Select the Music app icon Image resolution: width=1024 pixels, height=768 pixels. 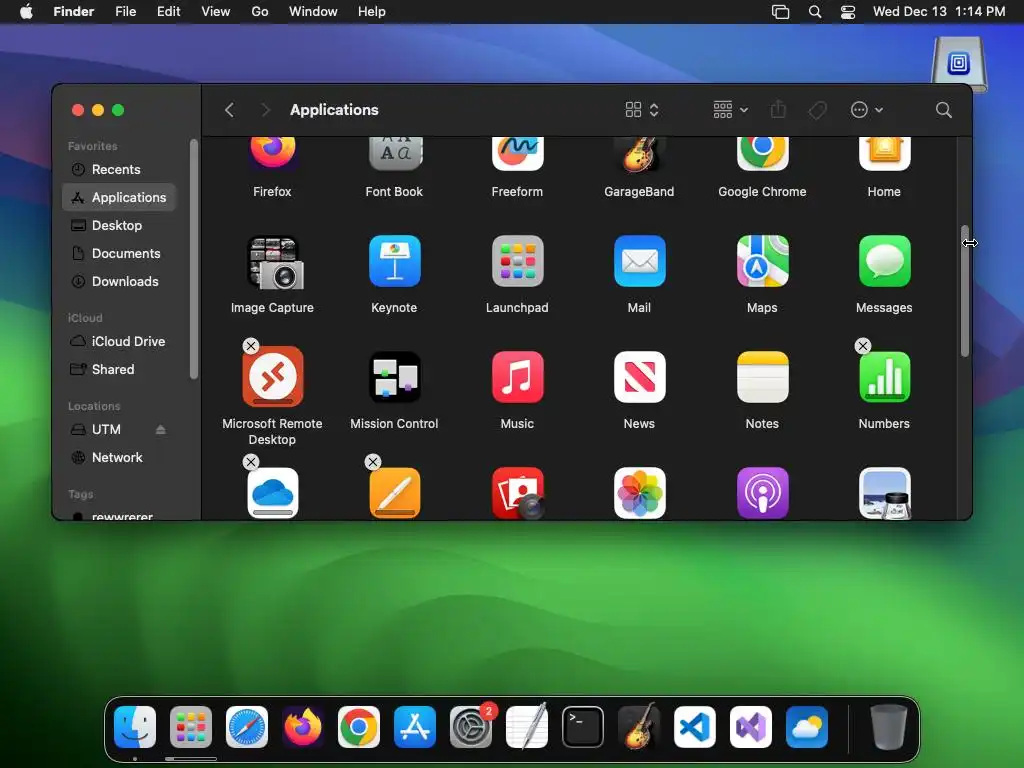click(517, 377)
